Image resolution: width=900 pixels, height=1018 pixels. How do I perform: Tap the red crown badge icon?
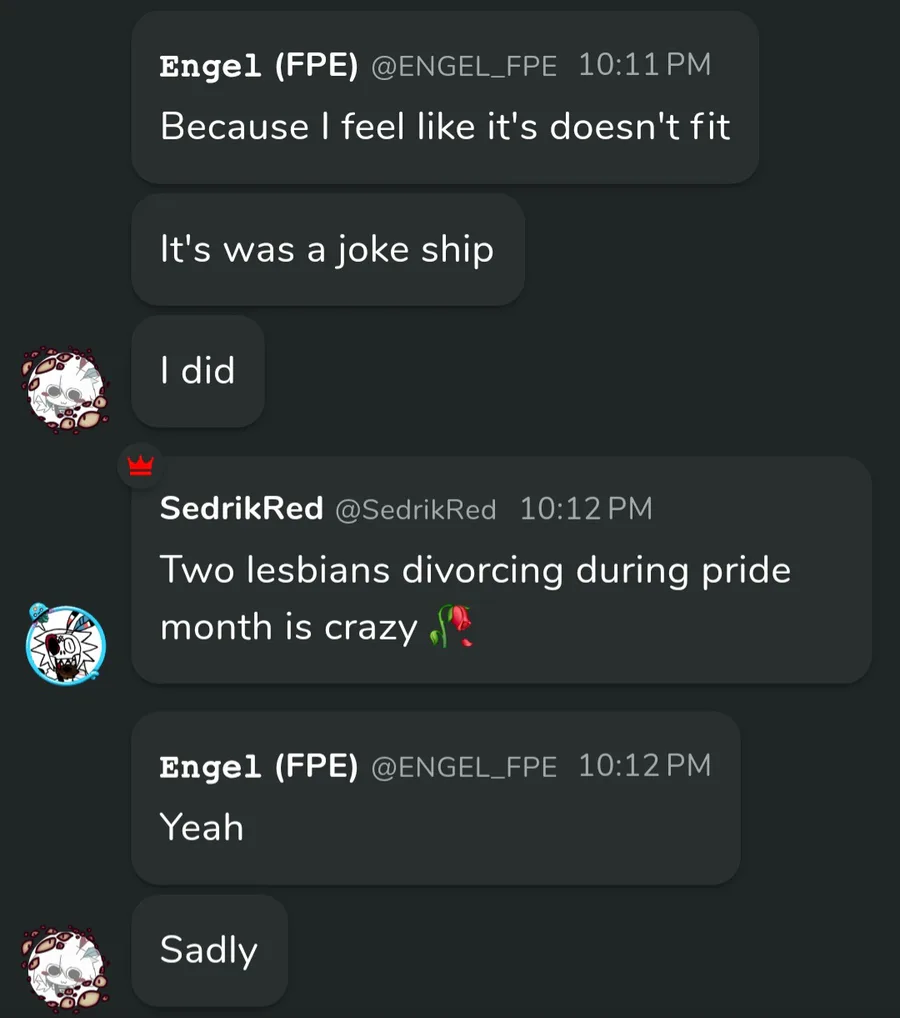(141, 466)
